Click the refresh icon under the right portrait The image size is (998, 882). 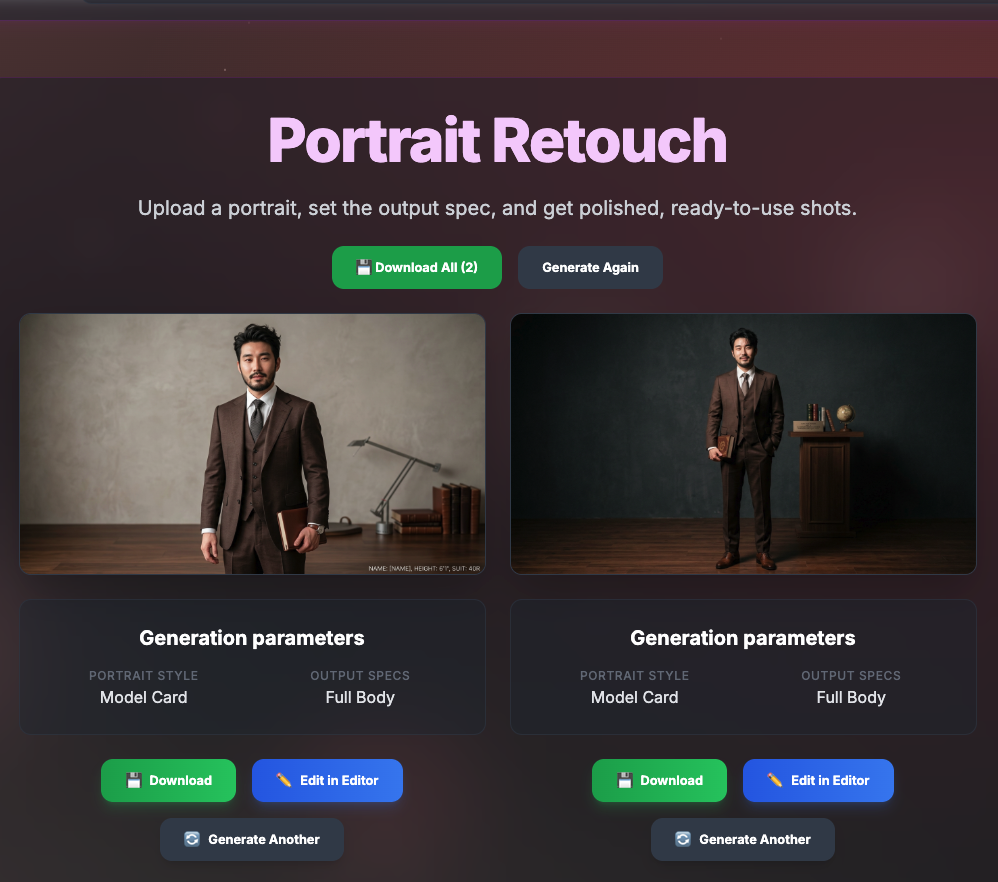[683, 840]
